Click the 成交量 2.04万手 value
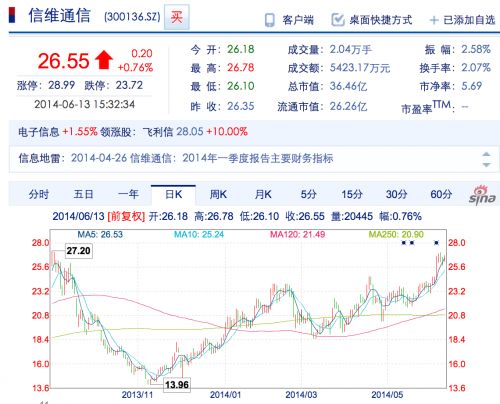This screenshot has height=404, width=500. 351,50
